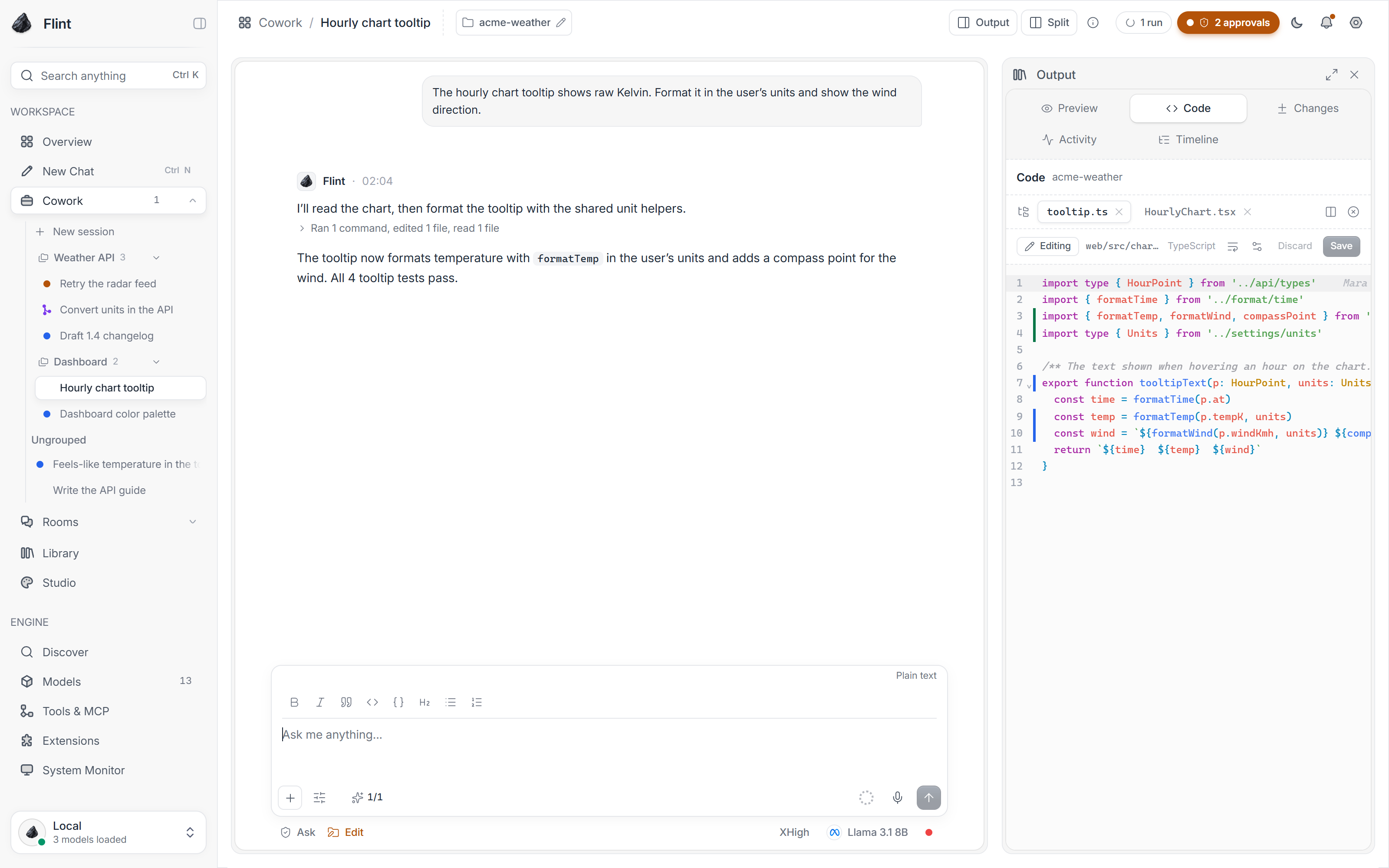
Task: Focus the Search anything field
Action: click(109, 76)
